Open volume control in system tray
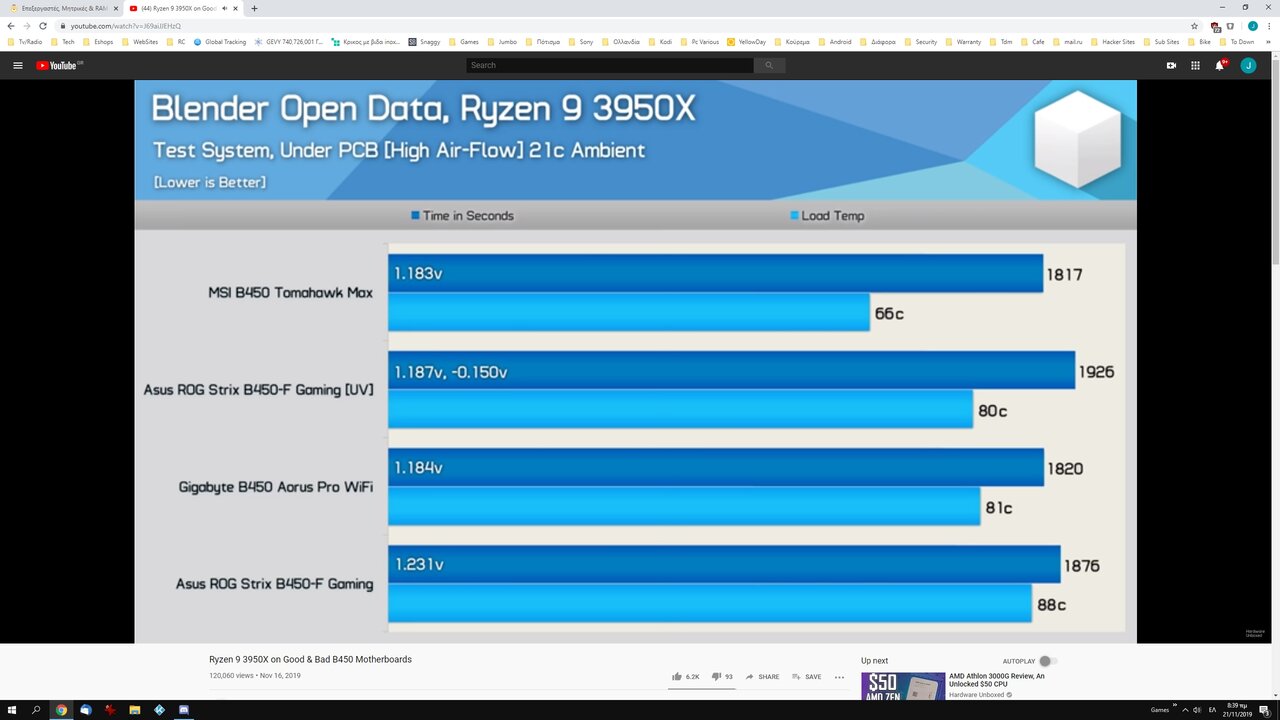This screenshot has height=720, width=1280. click(x=1197, y=710)
